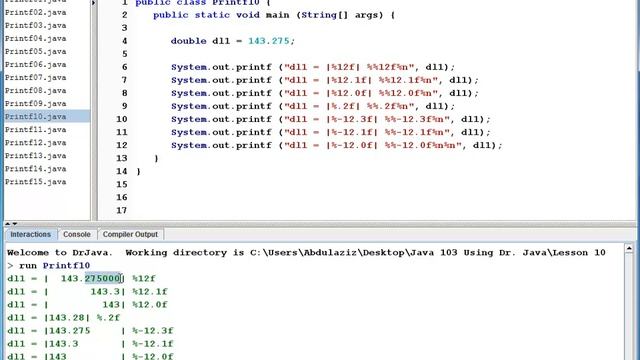This screenshot has height=360, width=640.
Task: Collapse file list with divider arrow
Action: pos(93,3)
